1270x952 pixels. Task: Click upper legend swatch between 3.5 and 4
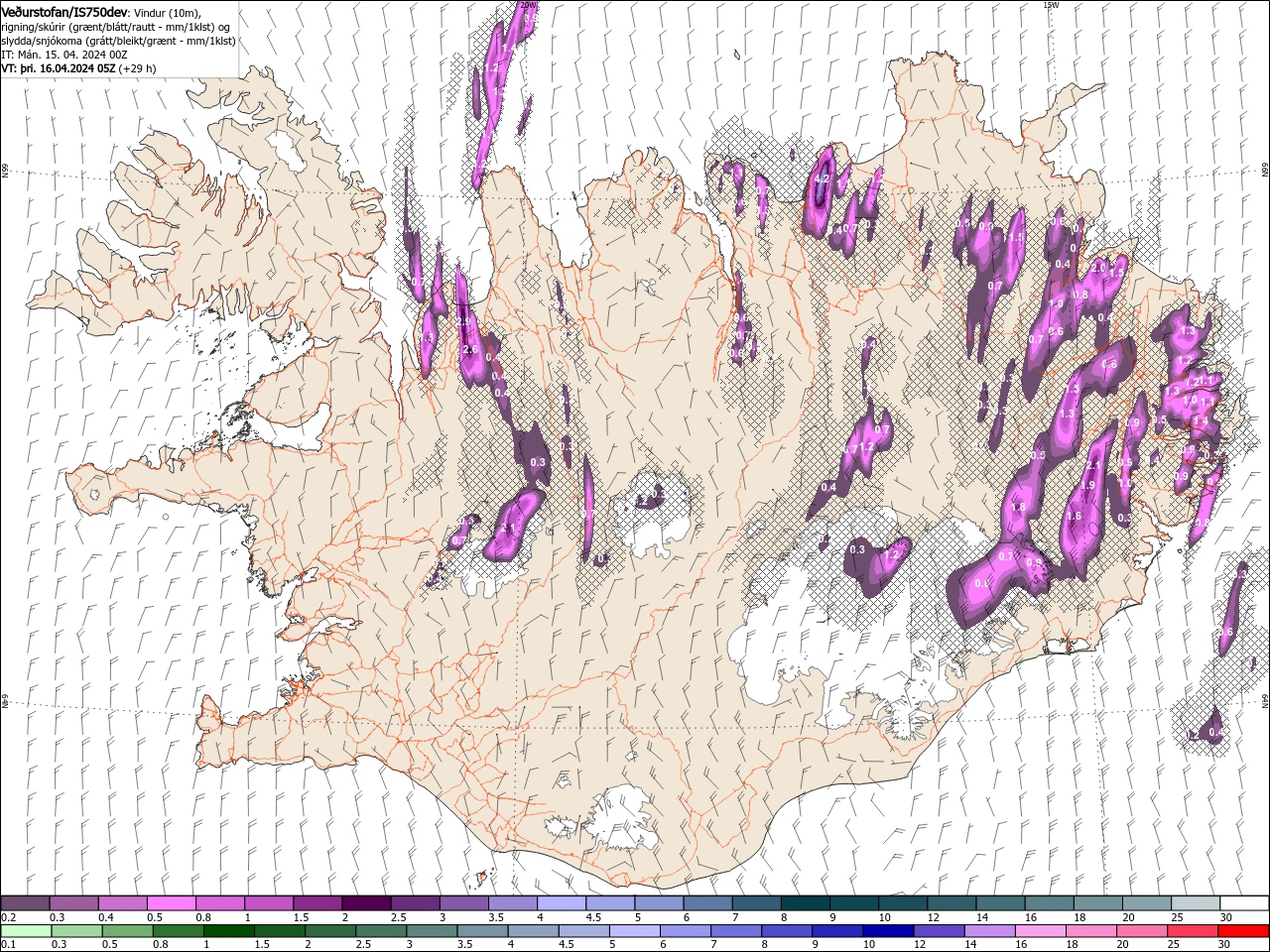(x=512, y=903)
